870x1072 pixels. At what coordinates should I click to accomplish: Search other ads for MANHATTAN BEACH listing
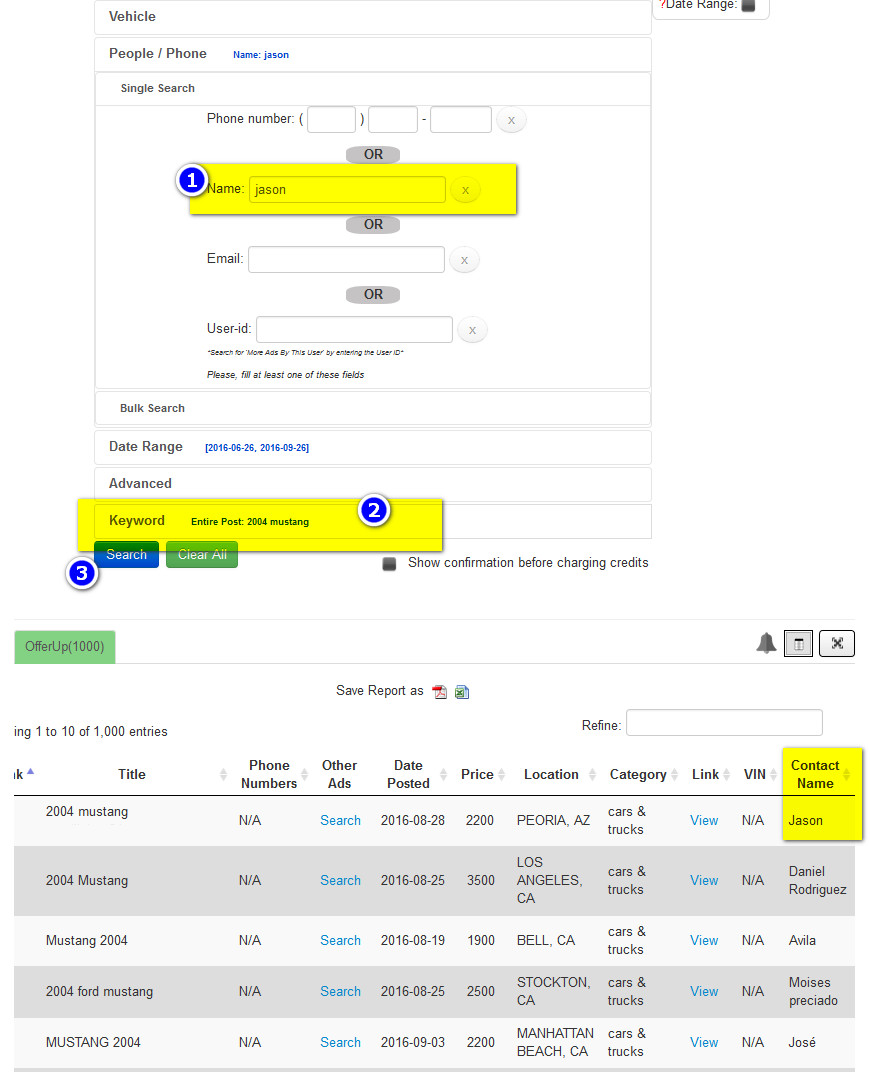[x=340, y=1043]
